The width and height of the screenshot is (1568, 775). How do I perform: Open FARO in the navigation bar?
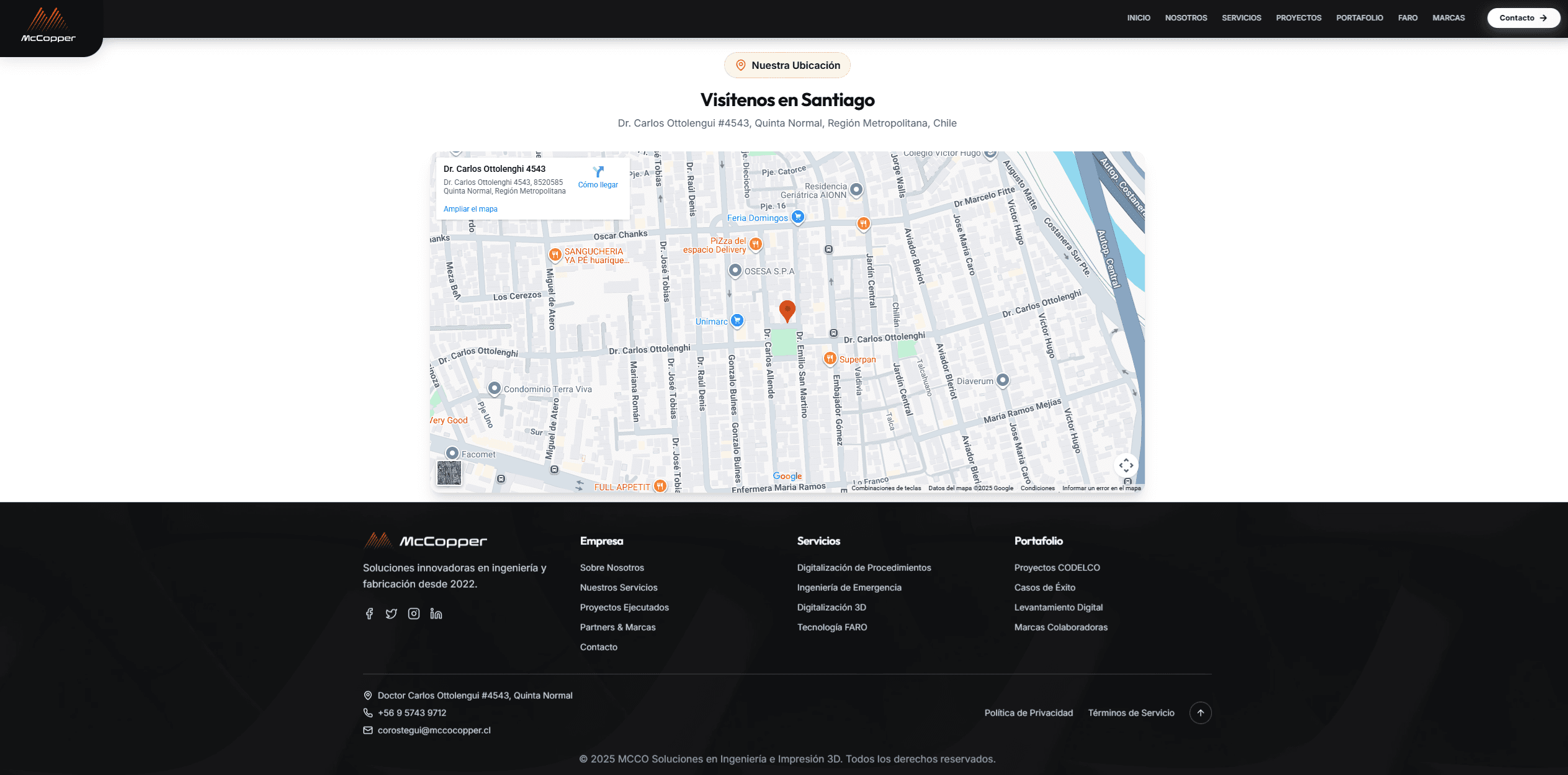(1408, 18)
